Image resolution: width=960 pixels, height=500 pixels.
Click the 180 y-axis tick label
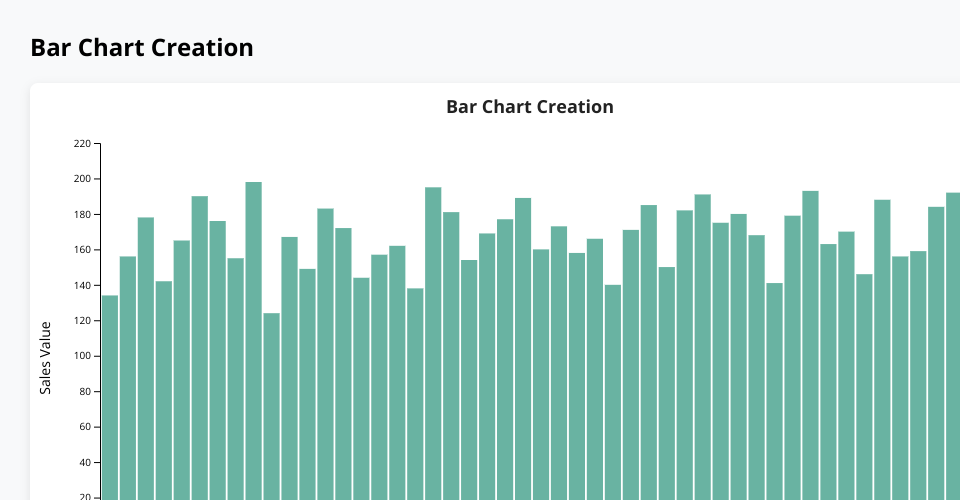click(x=82, y=215)
